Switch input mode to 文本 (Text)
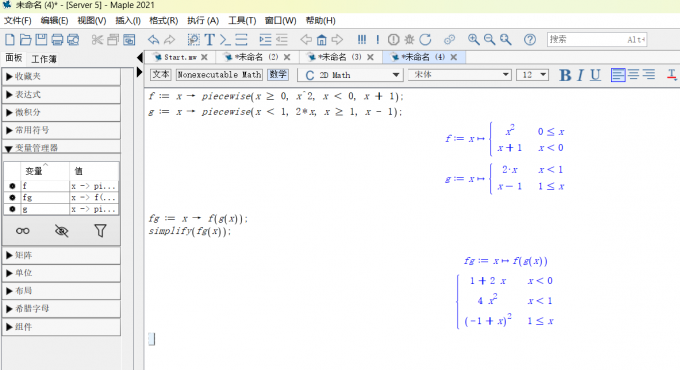680x370 pixels. click(x=160, y=75)
